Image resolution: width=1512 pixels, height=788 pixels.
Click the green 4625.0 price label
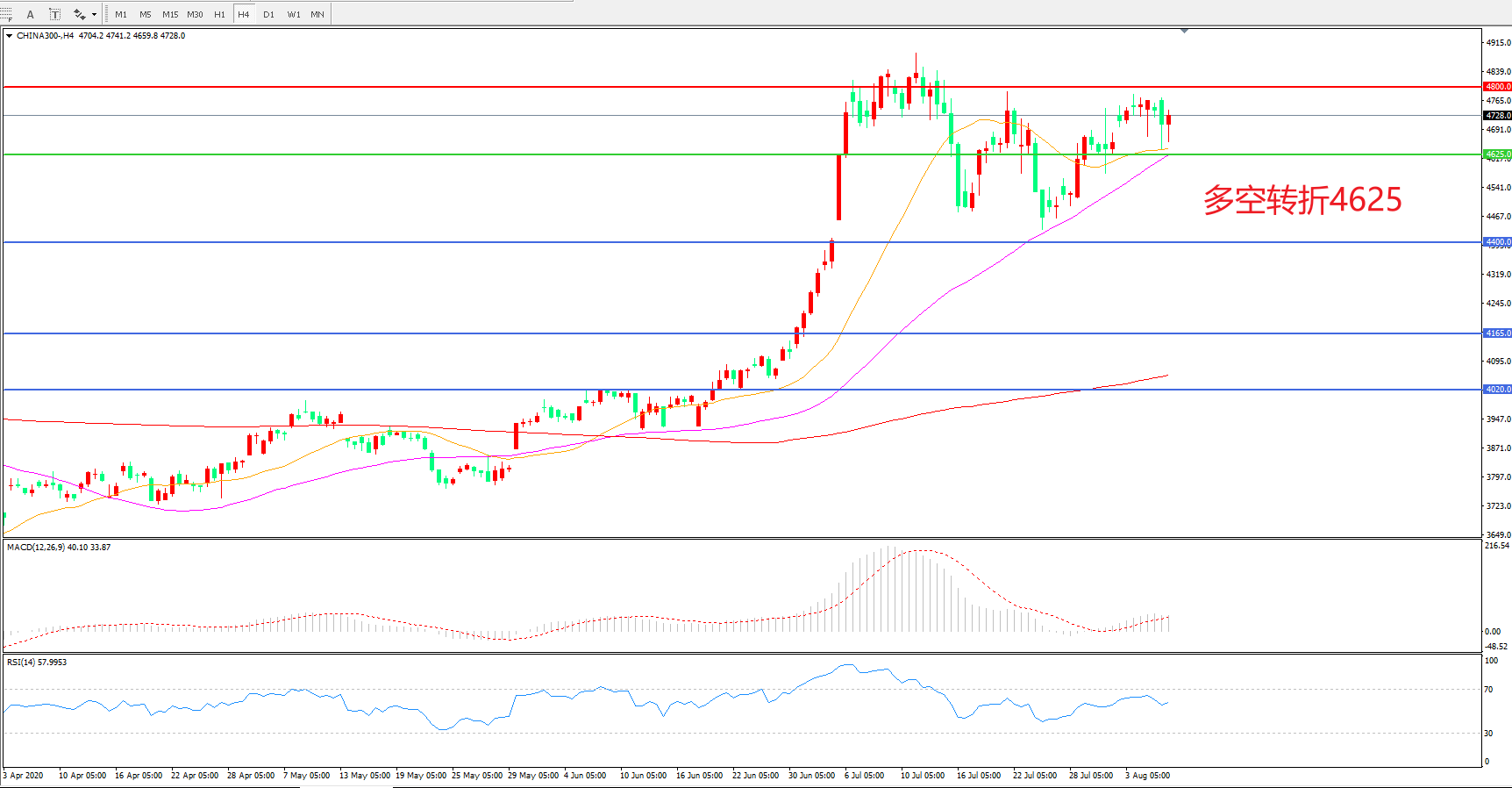point(1497,154)
